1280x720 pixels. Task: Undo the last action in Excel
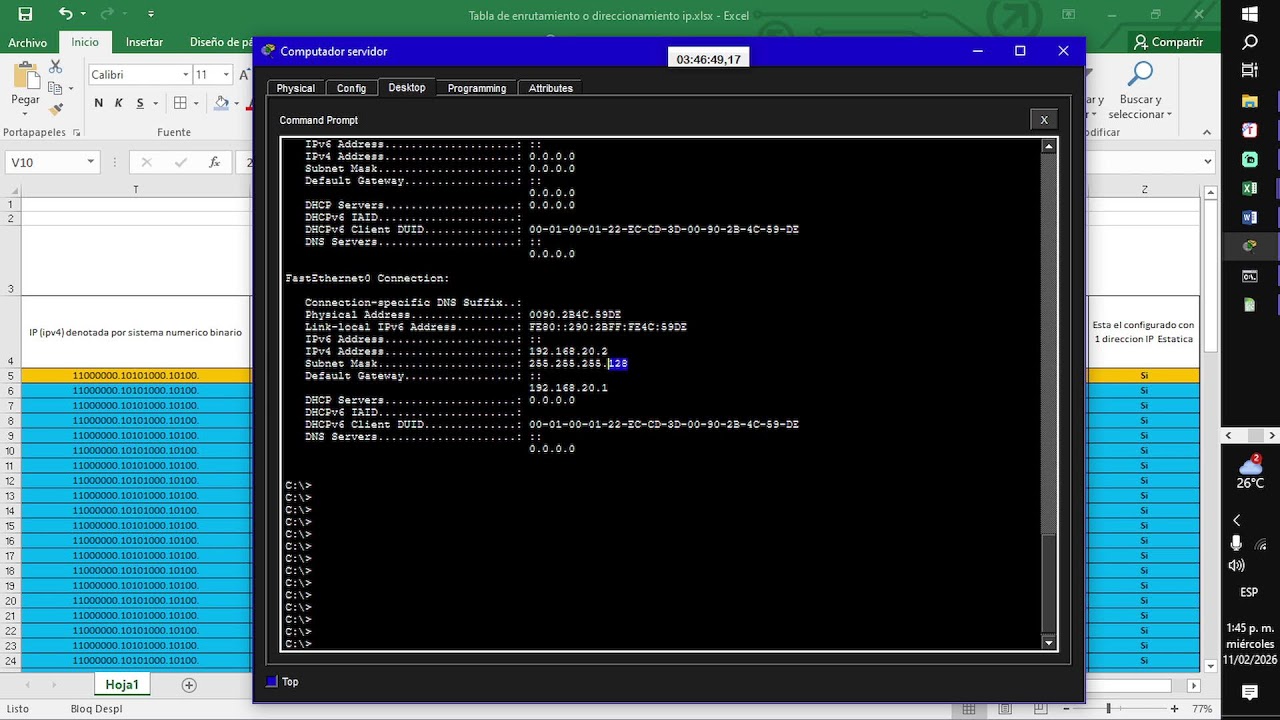click(x=65, y=14)
